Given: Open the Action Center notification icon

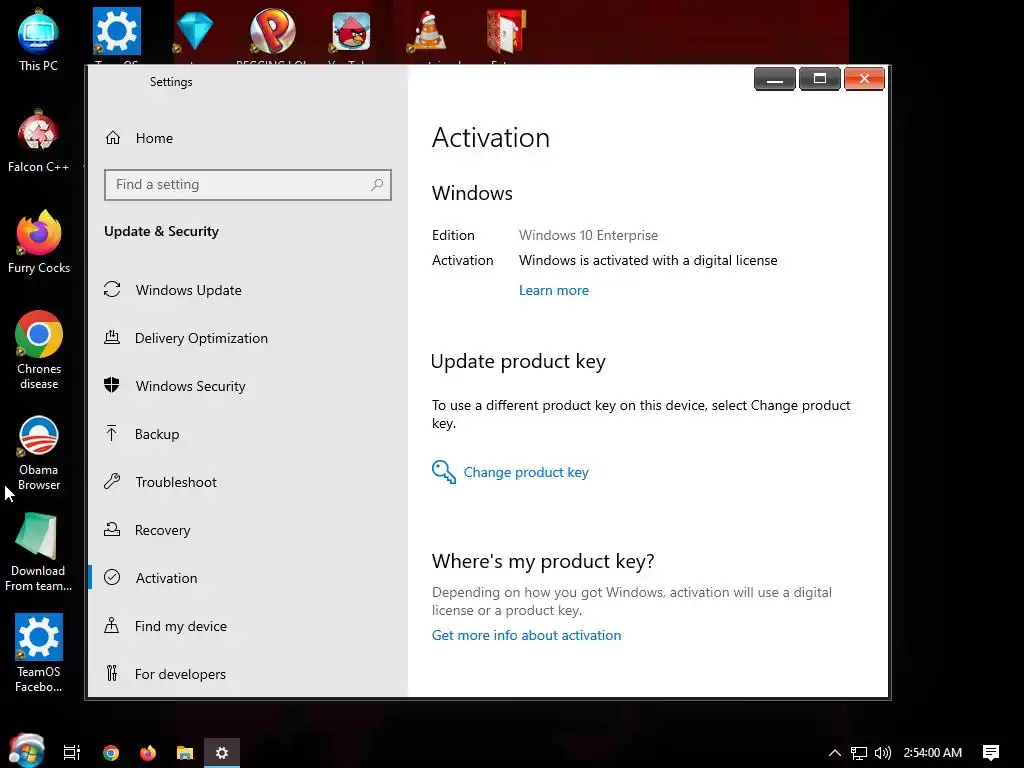Looking at the screenshot, I should [991, 753].
